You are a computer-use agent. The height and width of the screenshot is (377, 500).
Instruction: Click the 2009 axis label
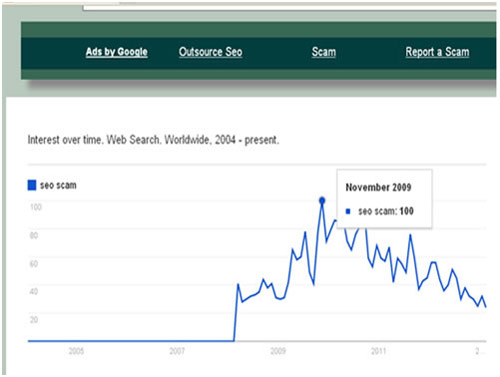(278, 351)
